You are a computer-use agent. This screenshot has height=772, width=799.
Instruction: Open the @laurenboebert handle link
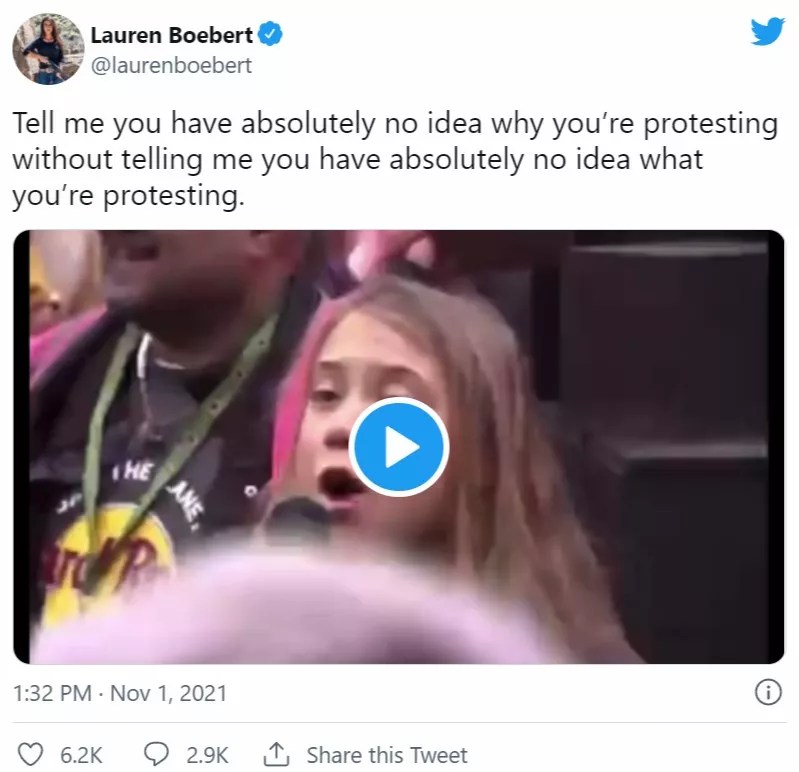[171, 66]
